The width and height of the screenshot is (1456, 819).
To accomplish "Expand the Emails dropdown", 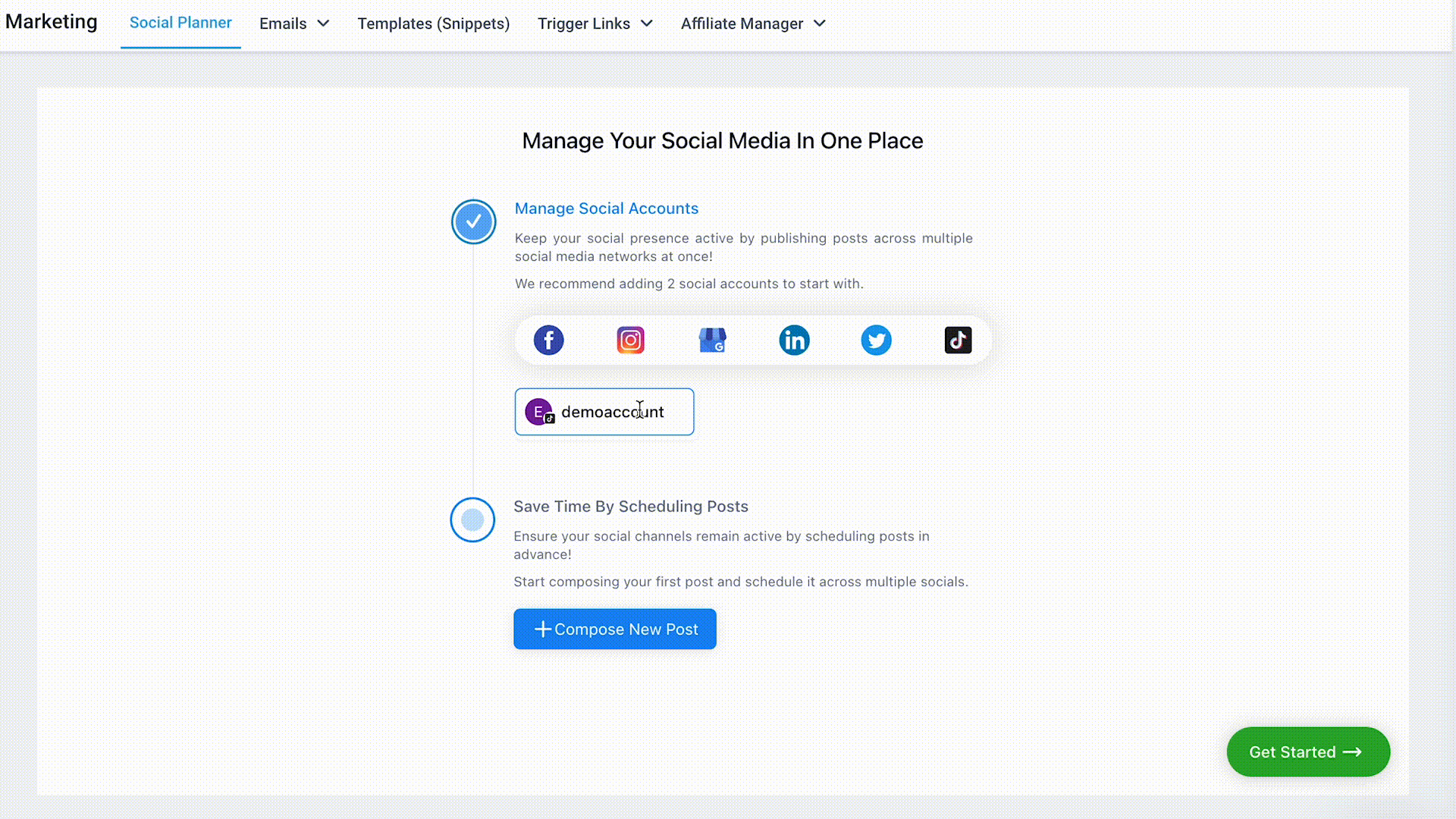I will pyautogui.click(x=294, y=24).
